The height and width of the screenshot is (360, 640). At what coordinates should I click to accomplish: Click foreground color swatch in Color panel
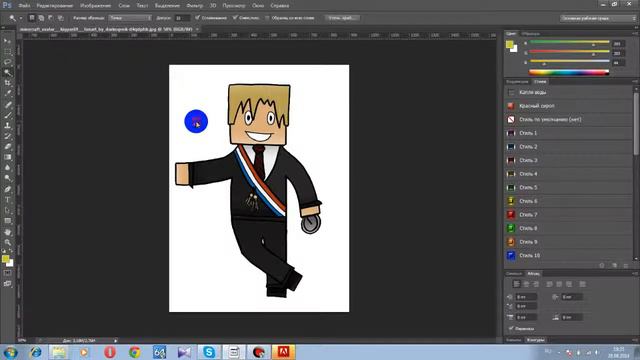click(509, 44)
